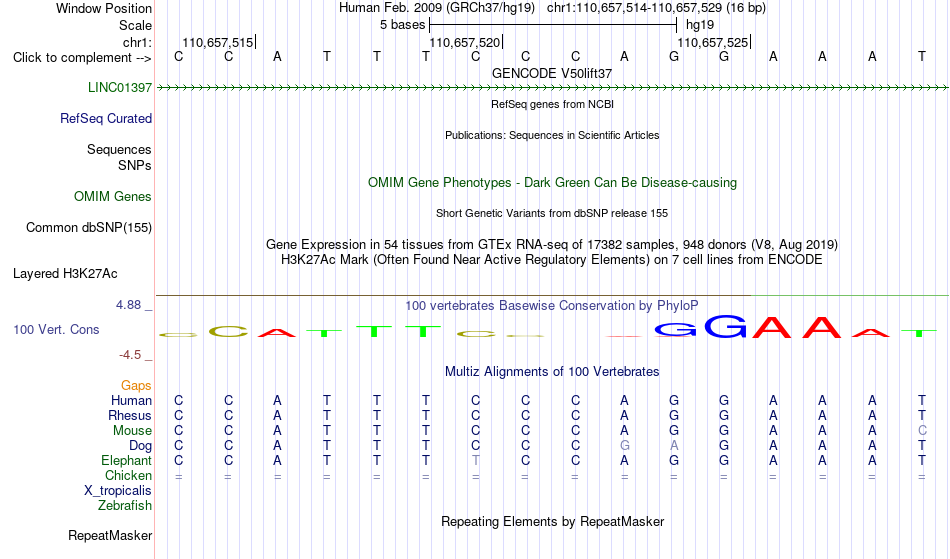Click the X_tropicalis species label
Viewport: 950px width, 559px height.
point(118,491)
